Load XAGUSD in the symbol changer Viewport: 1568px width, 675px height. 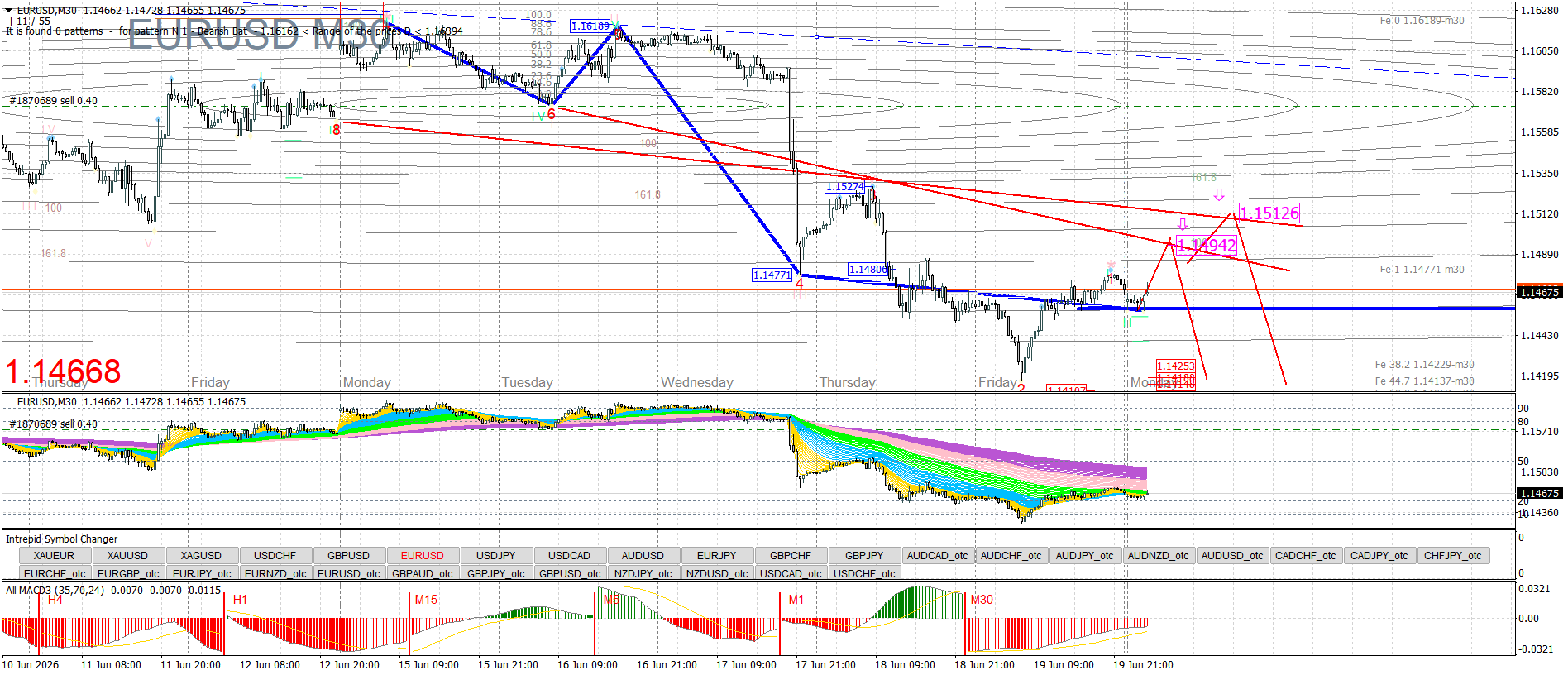(x=202, y=556)
